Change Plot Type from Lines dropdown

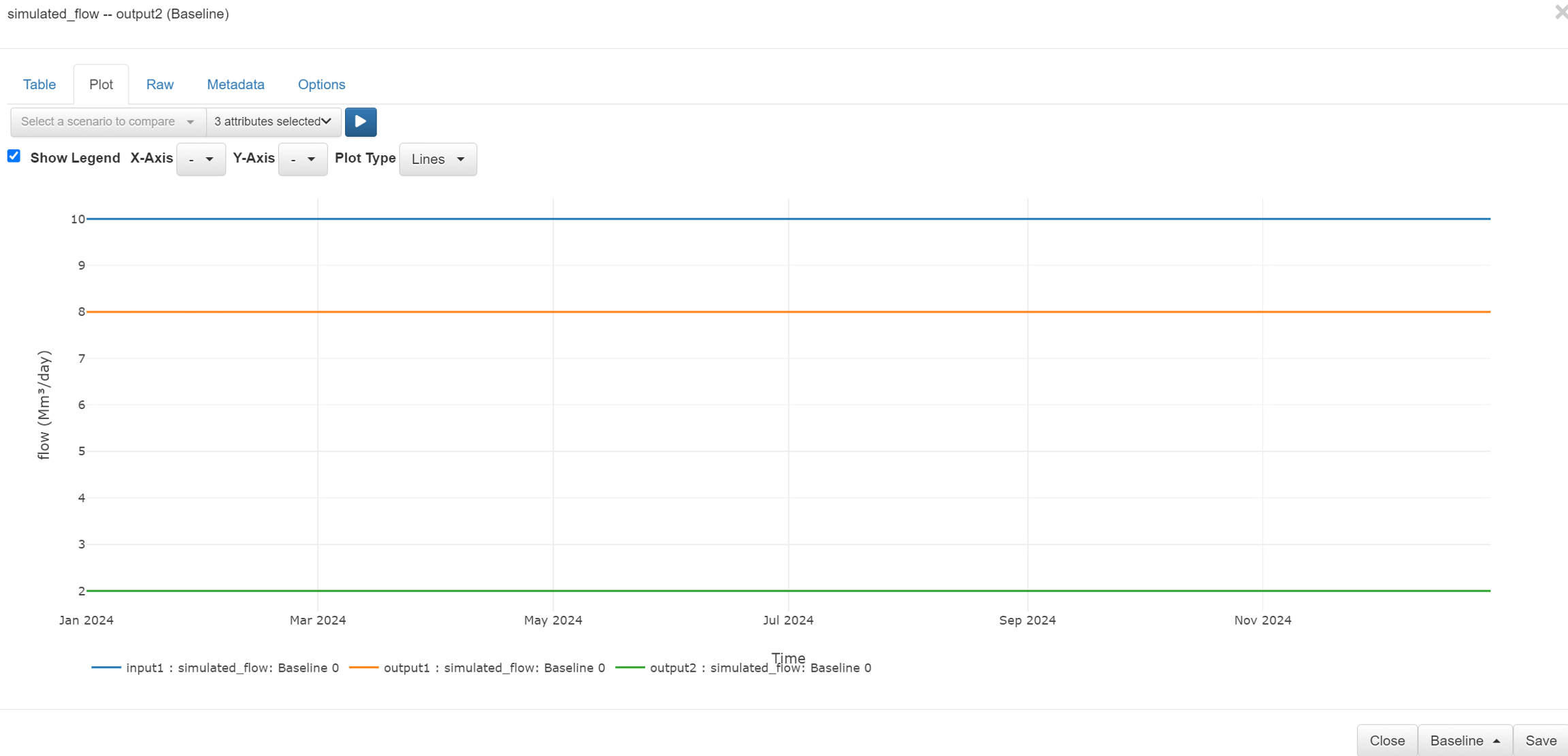438,159
